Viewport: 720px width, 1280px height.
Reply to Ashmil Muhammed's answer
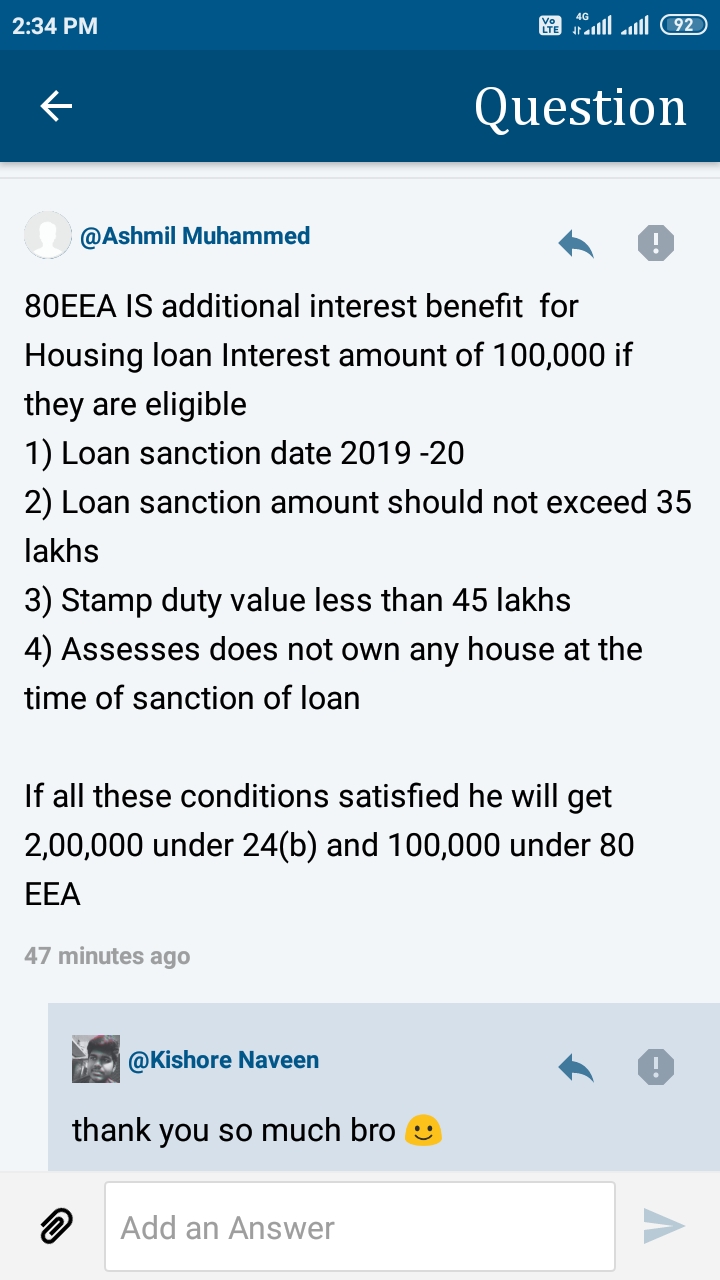tap(576, 242)
